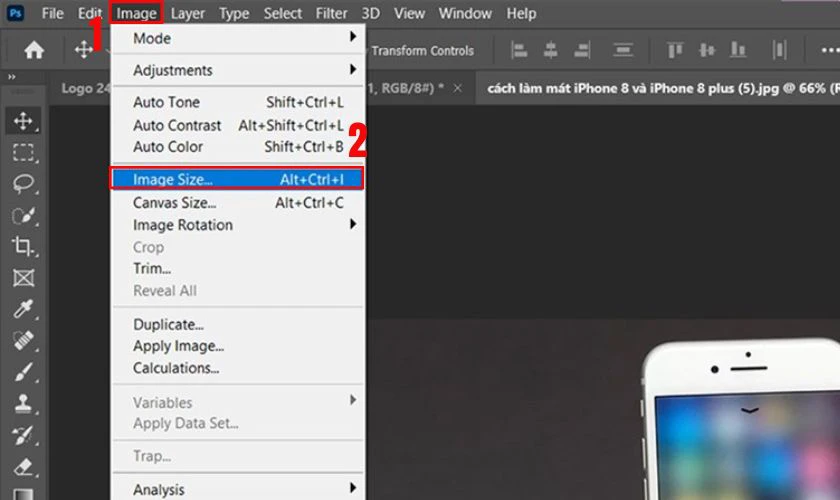Image resolution: width=840 pixels, height=500 pixels.
Task: Select the Eyedropper tool
Action: [x=23, y=309]
